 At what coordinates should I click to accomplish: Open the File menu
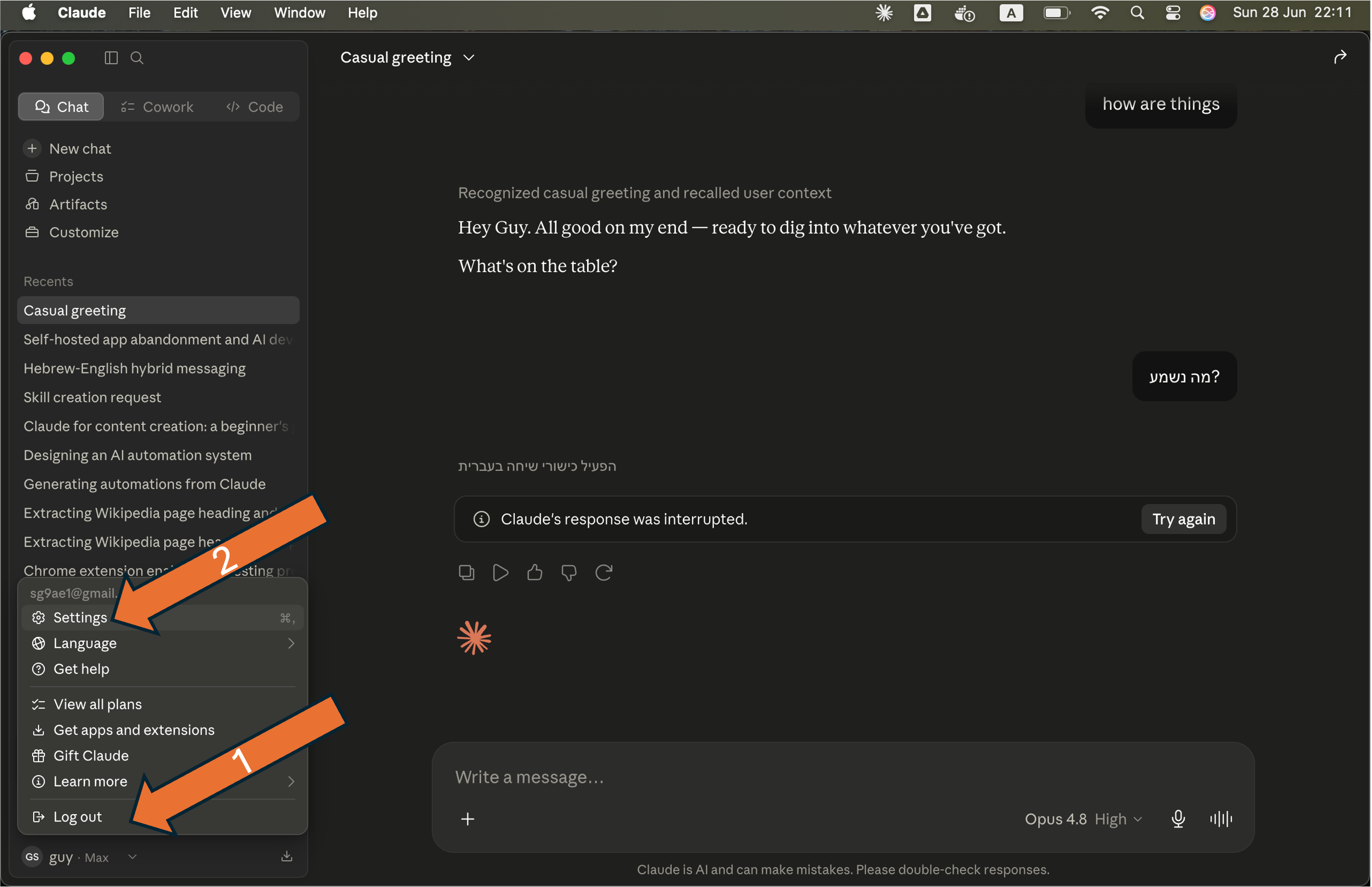tap(139, 13)
